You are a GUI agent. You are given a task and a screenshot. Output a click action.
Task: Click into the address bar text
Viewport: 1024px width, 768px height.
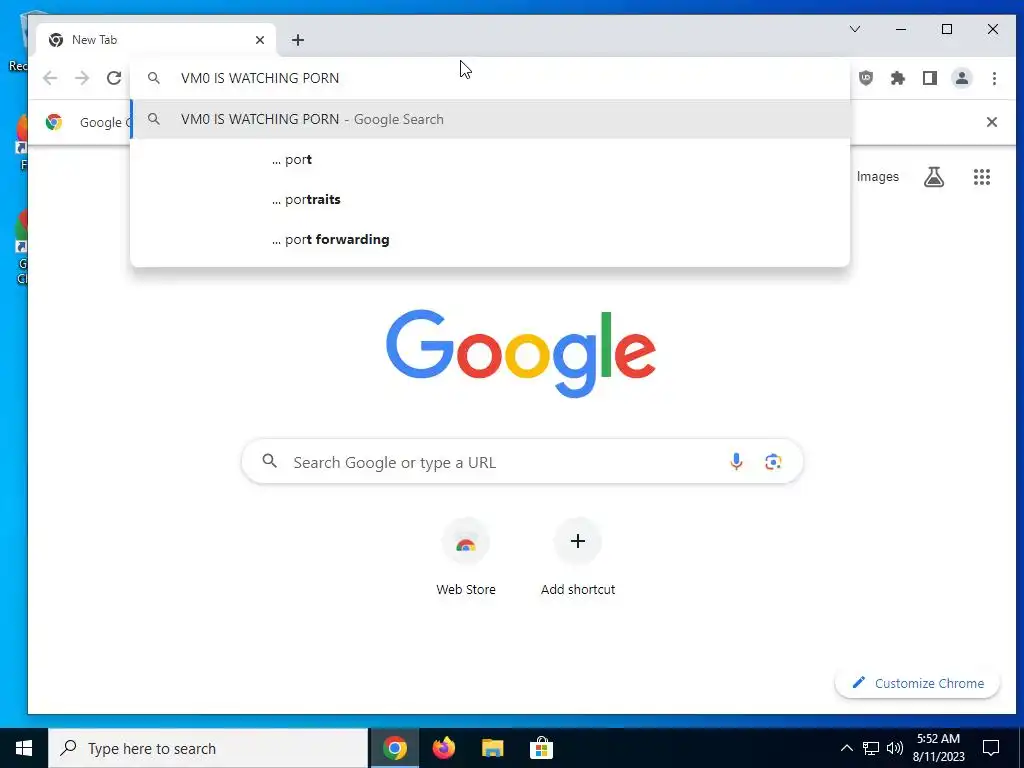point(260,78)
